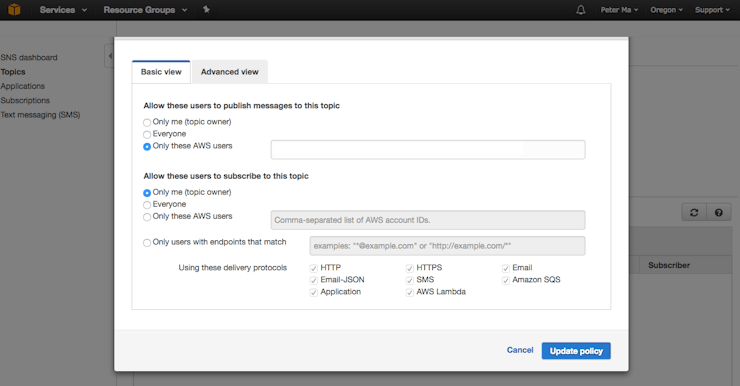Select publish 'Only me (topic owner)' radio
This screenshot has height=386, width=740.
coord(147,123)
